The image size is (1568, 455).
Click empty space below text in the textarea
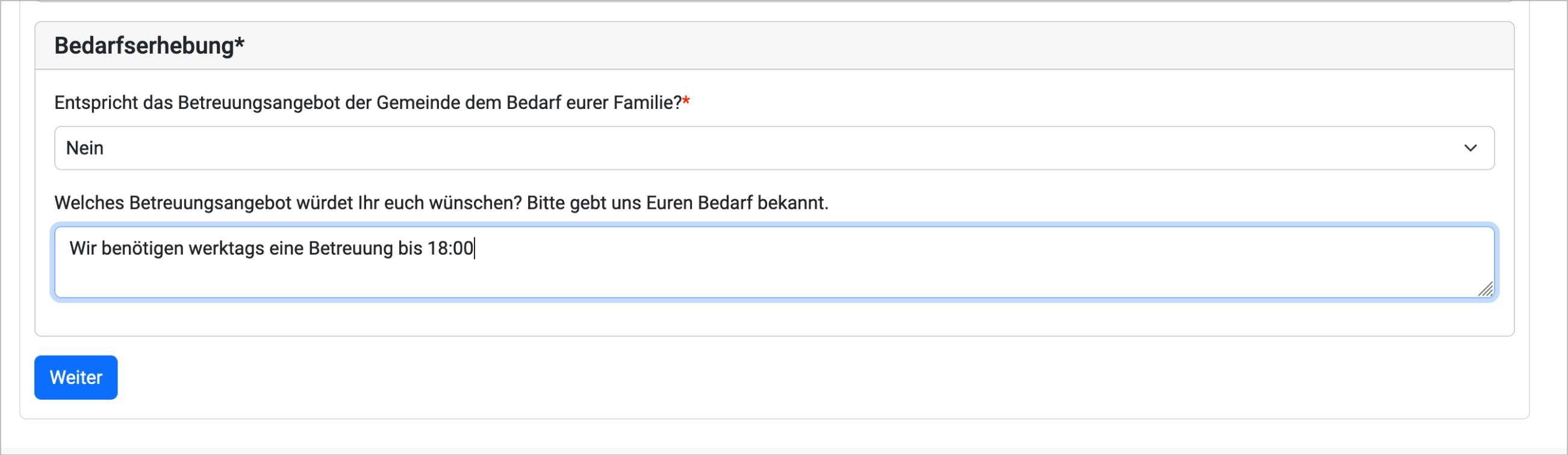pos(774,279)
